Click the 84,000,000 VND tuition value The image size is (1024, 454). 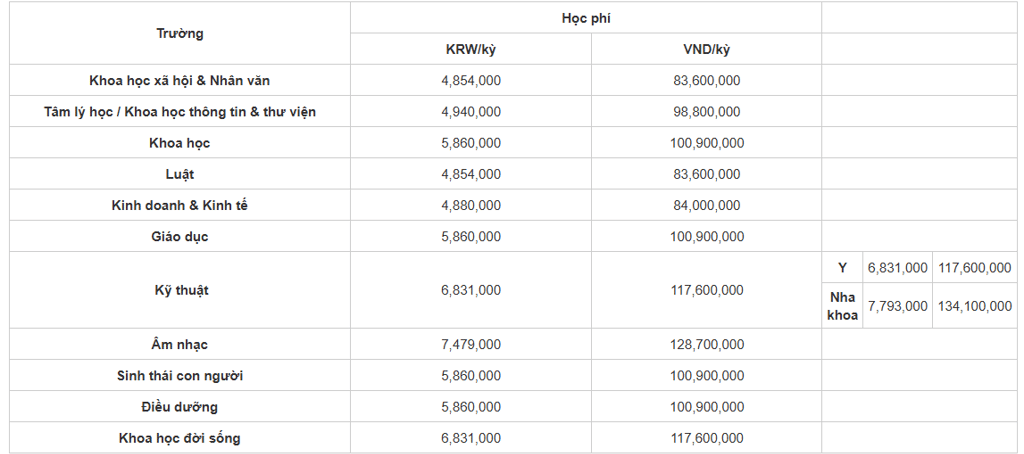point(707,205)
